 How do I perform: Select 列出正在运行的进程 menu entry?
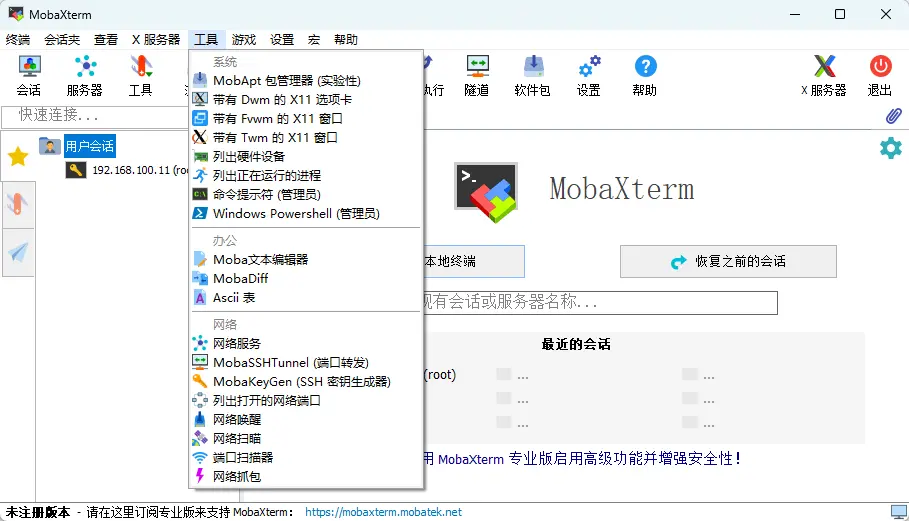click(306, 176)
